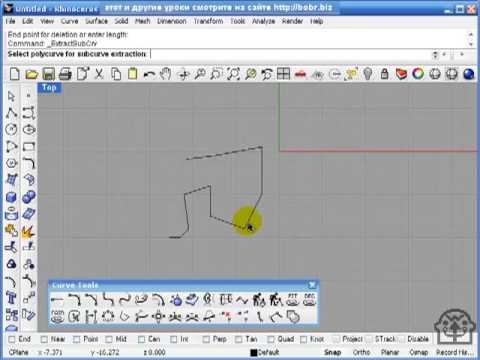The height and width of the screenshot is (360, 480).
Task: Click the Top viewport title label
Action: 49,88
